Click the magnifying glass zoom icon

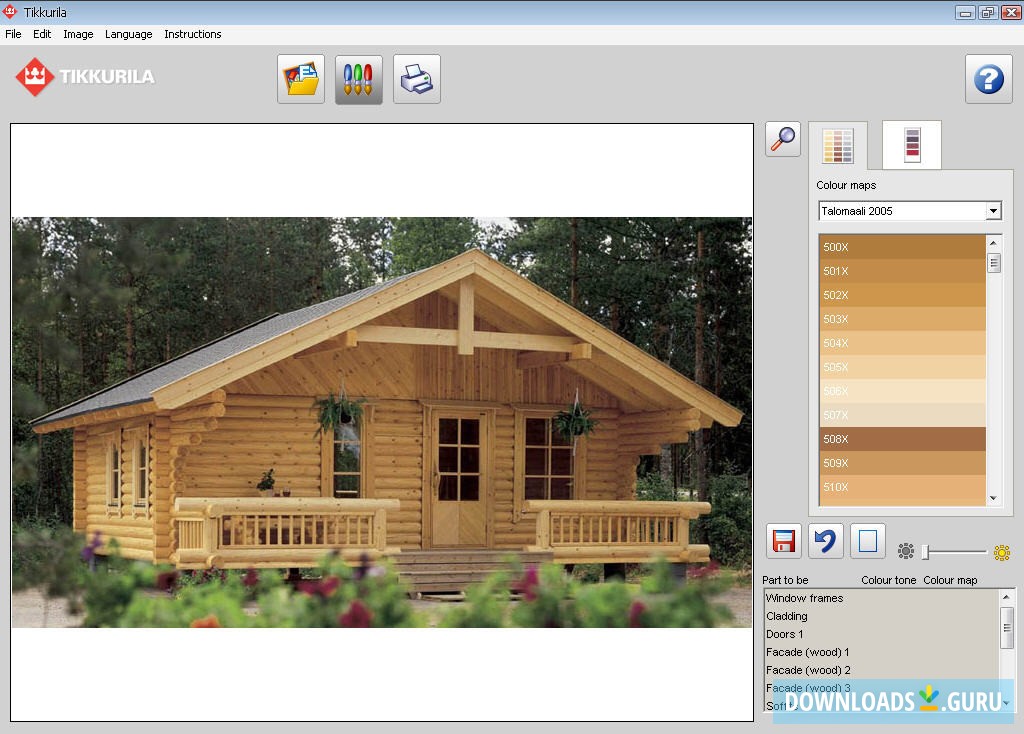[783, 139]
